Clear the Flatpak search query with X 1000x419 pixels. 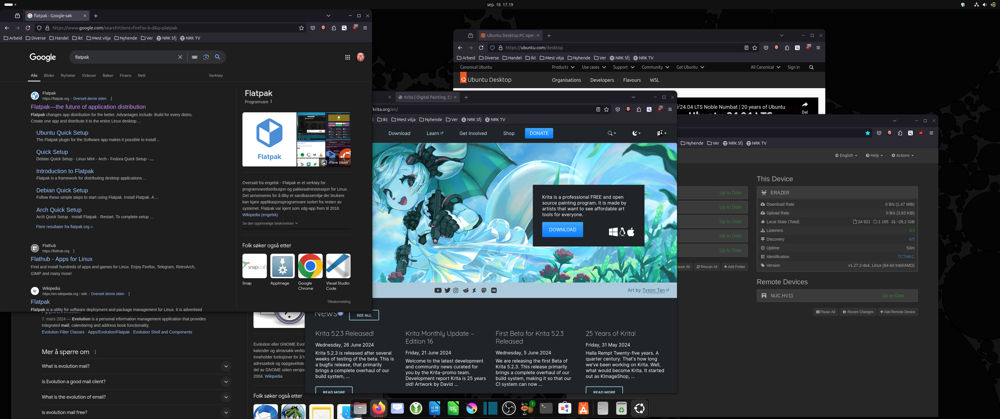181,57
